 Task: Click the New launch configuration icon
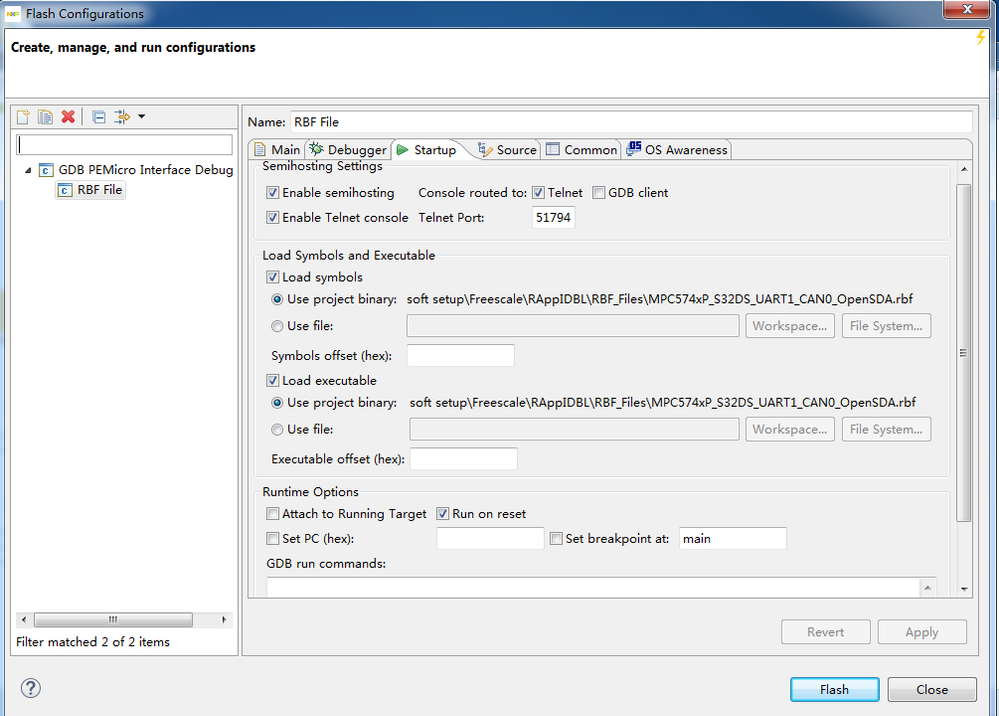(x=24, y=117)
